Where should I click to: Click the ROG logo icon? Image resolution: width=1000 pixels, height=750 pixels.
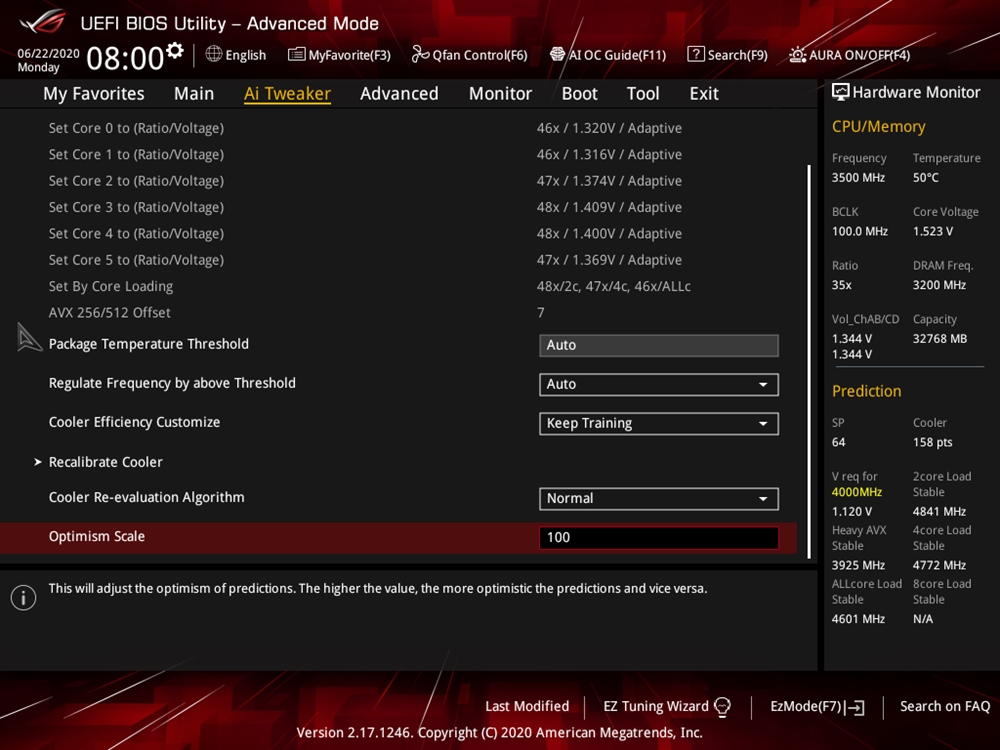click(42, 22)
